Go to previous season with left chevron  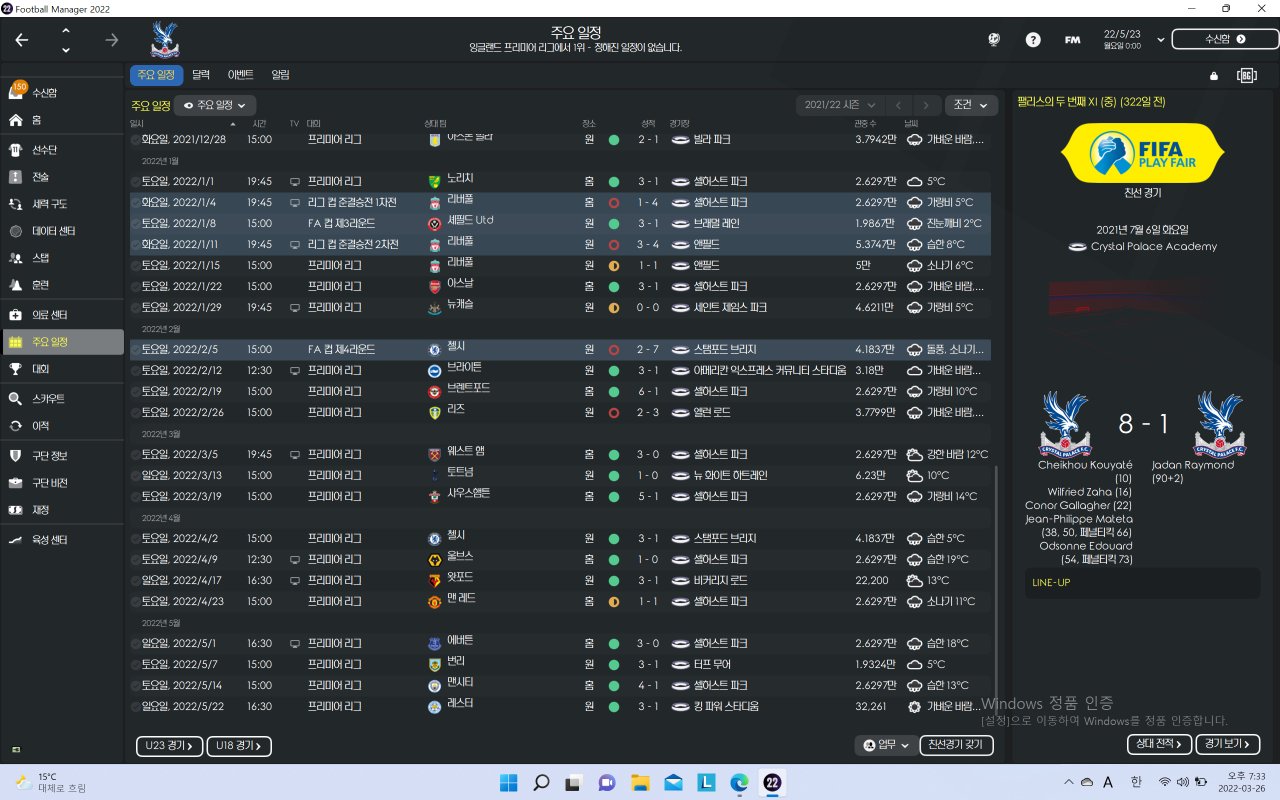tap(899, 105)
